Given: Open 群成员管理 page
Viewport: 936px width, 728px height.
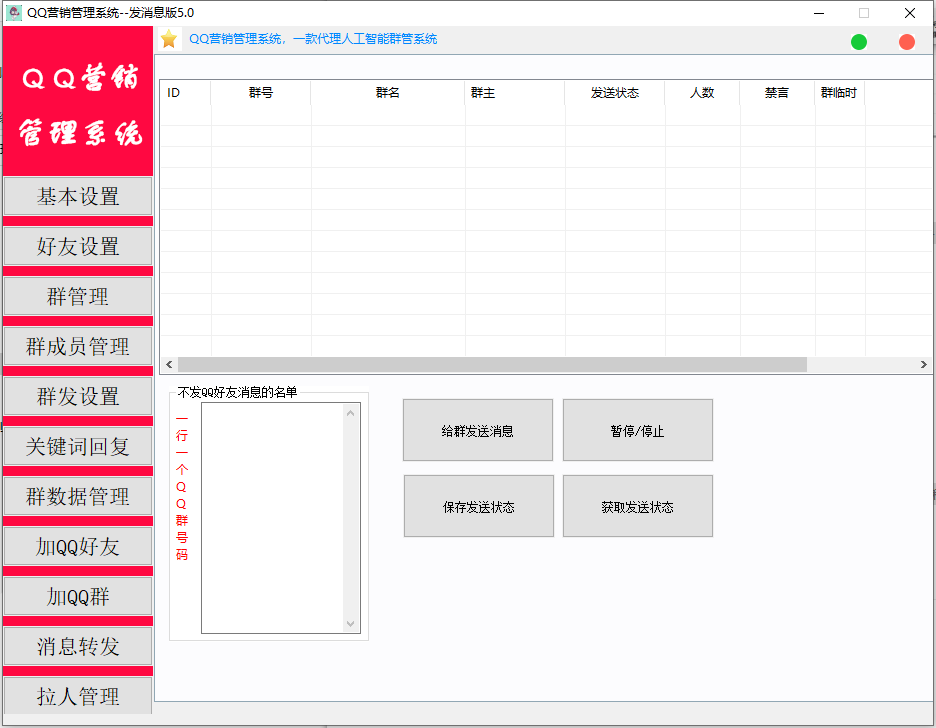Looking at the screenshot, I should coord(78,347).
